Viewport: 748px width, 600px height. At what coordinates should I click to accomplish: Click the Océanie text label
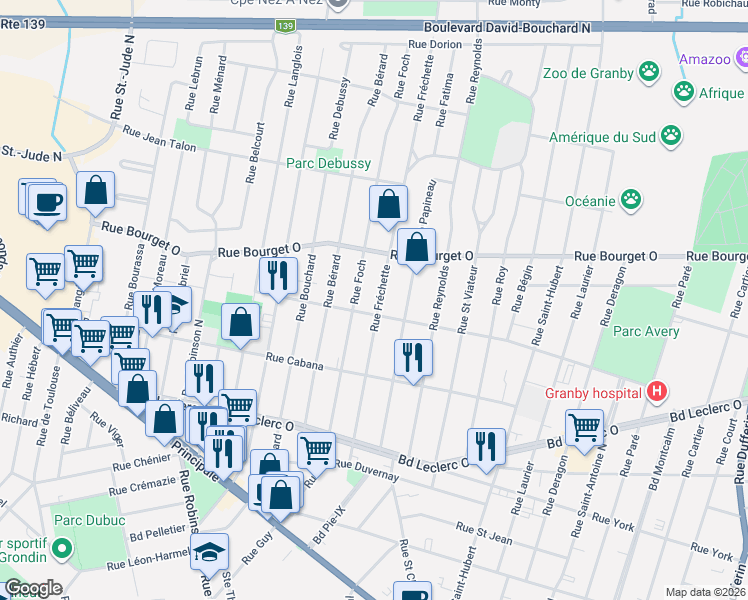coord(590,201)
